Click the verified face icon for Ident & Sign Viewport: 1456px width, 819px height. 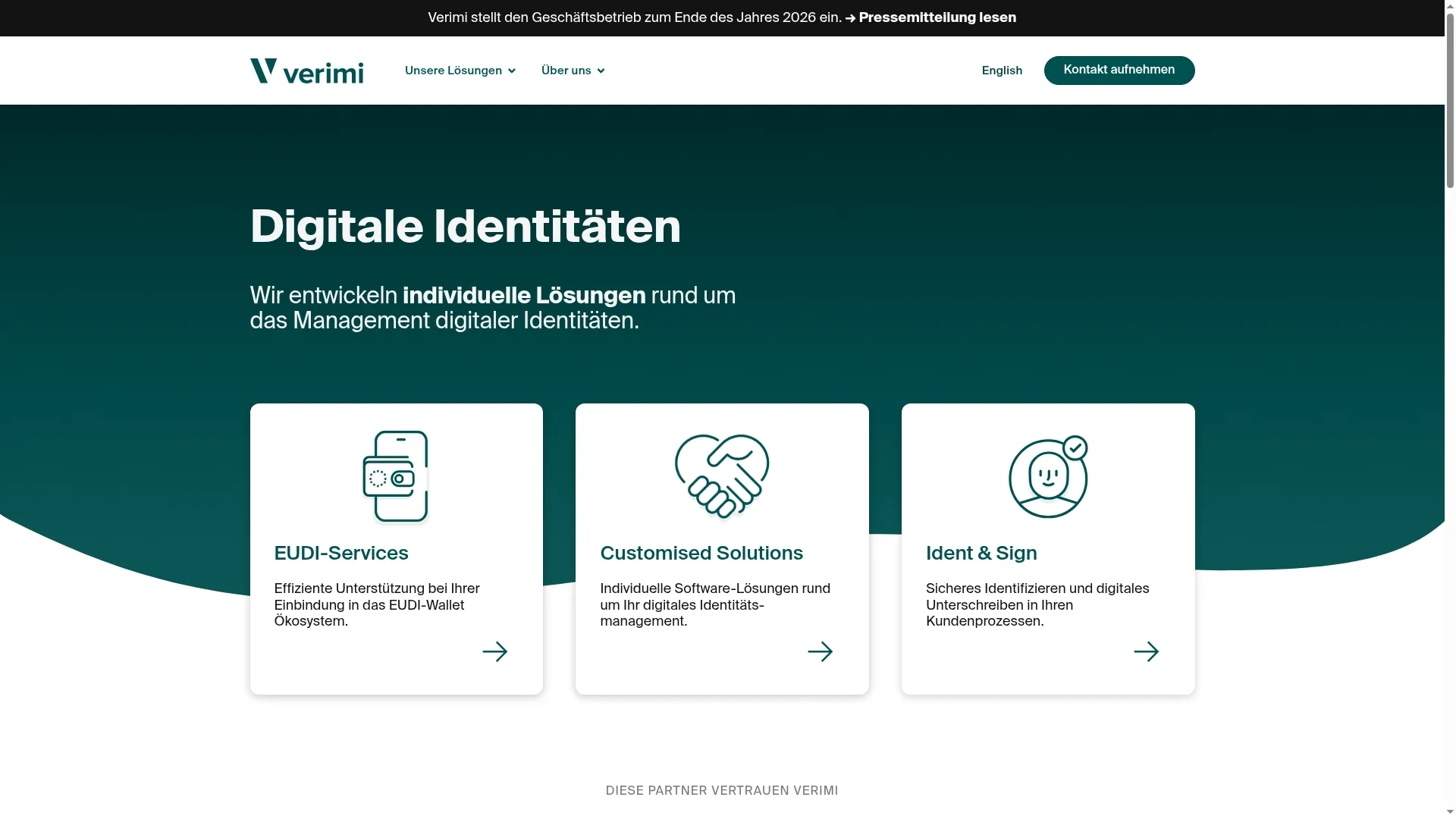pyautogui.click(x=1048, y=477)
